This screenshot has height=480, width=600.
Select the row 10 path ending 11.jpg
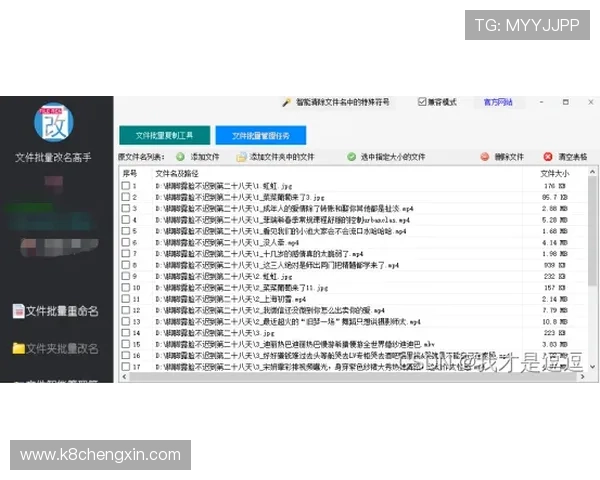[x=241, y=288]
